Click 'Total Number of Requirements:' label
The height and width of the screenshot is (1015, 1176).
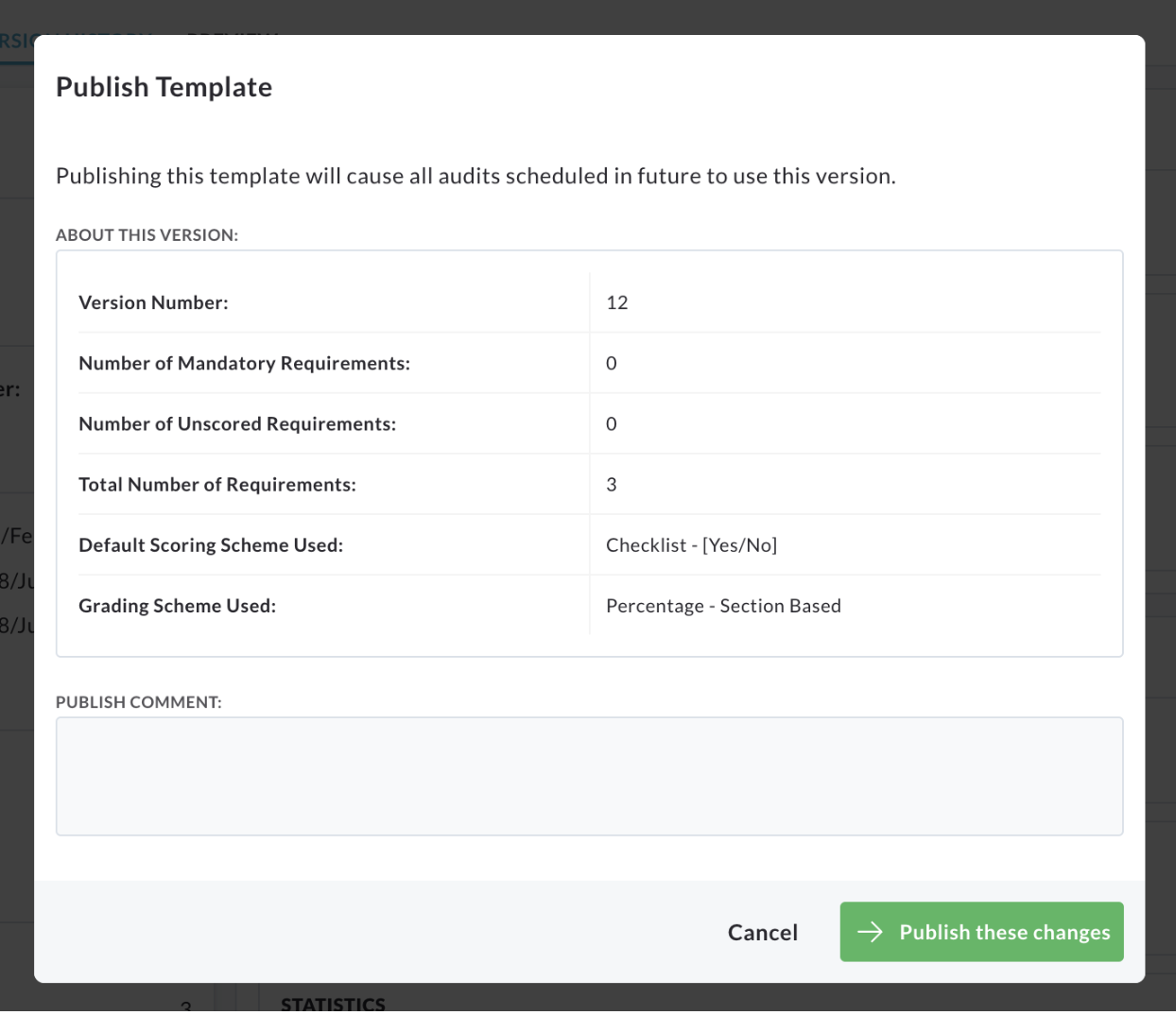click(x=217, y=485)
